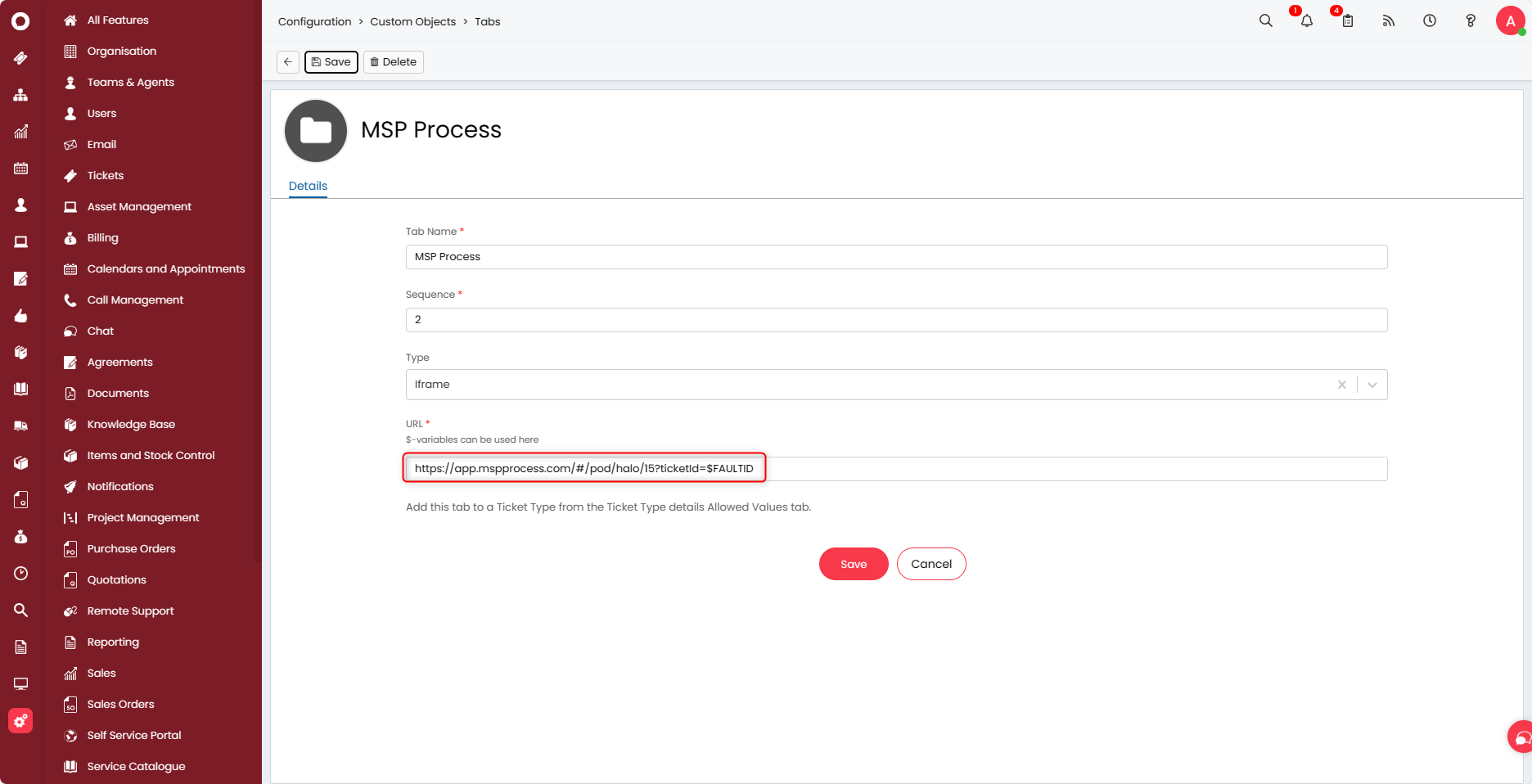Open the user avatar profile menu
Image resolution: width=1532 pixels, height=784 pixels.
1510,21
